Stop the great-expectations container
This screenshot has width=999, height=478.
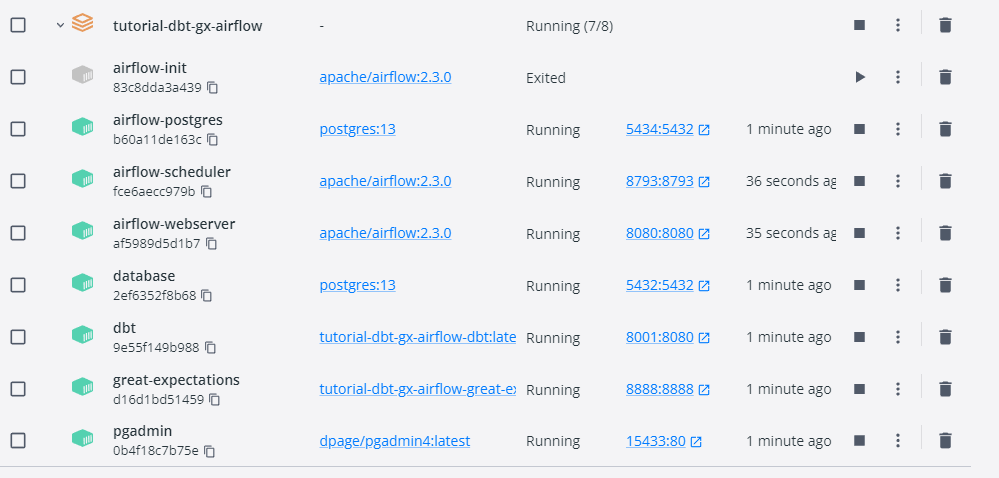point(859,389)
